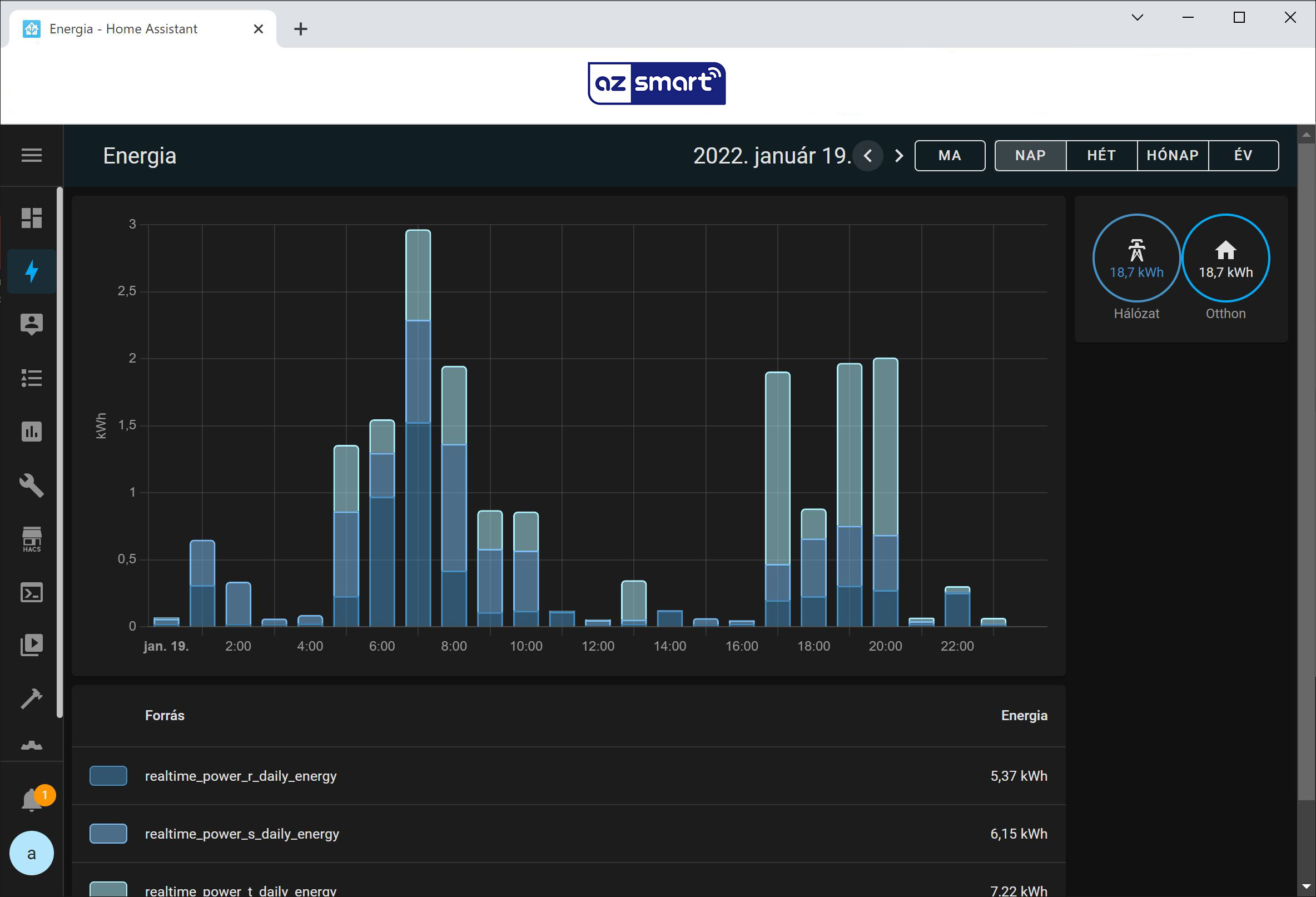This screenshot has height=897, width=1316.
Task: Click realtime_power_s_daily_energy color swatch
Action: click(108, 834)
